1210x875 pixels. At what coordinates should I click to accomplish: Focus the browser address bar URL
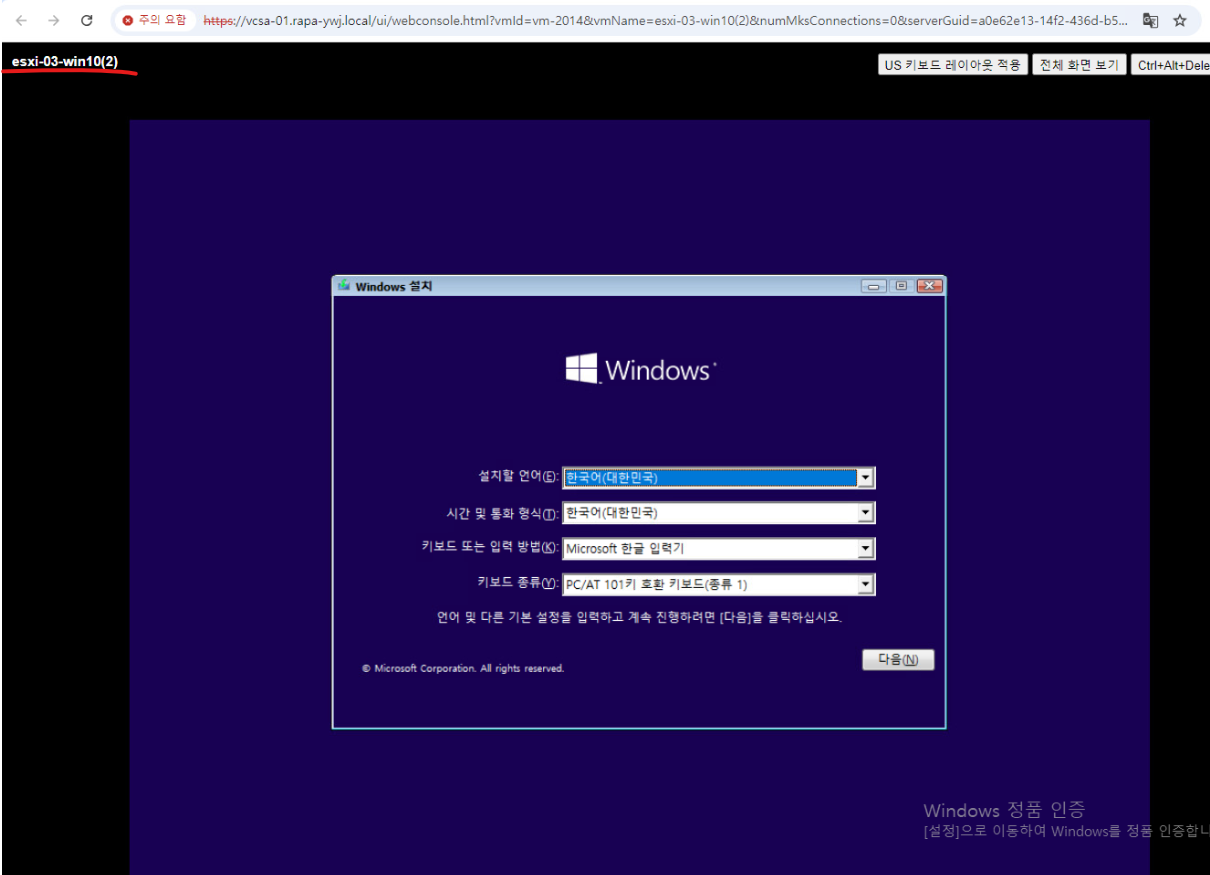pyautogui.click(x=665, y=20)
